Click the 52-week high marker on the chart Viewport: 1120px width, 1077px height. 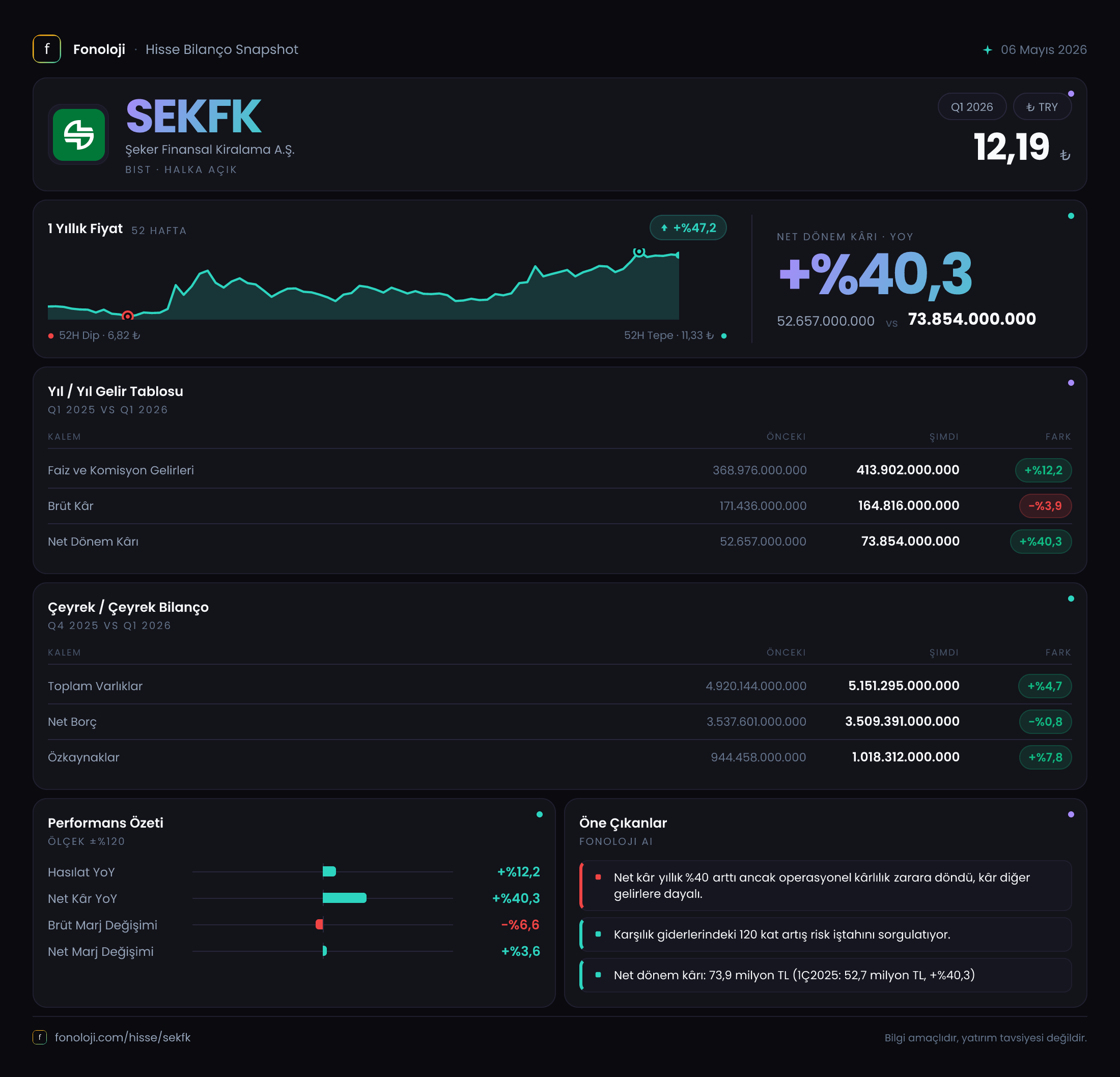[x=639, y=251]
